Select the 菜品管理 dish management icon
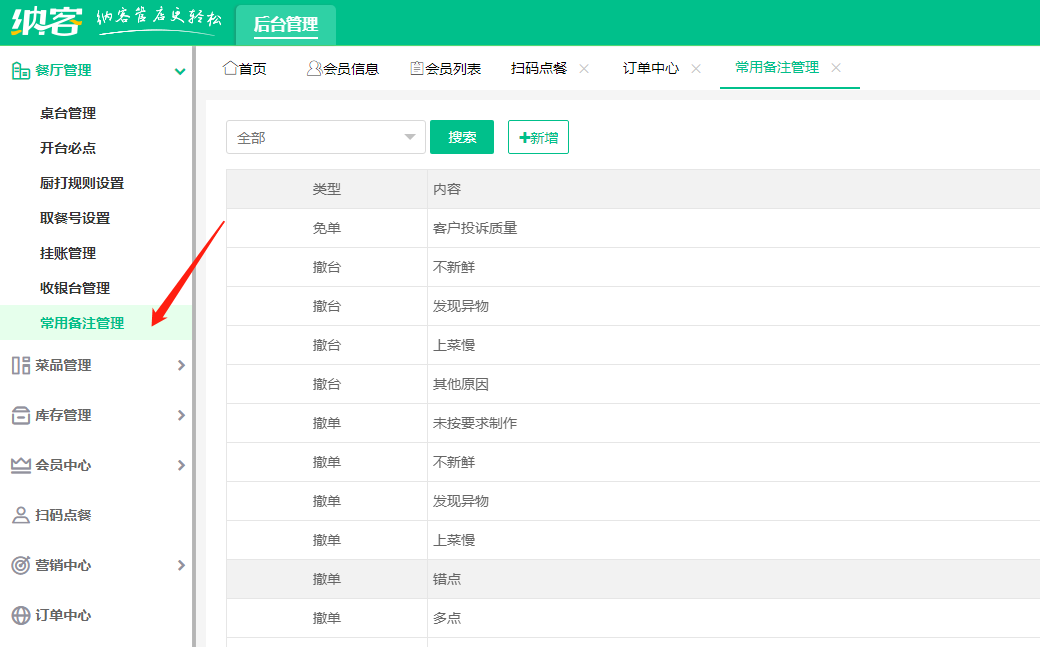1040x647 pixels. click(20, 365)
